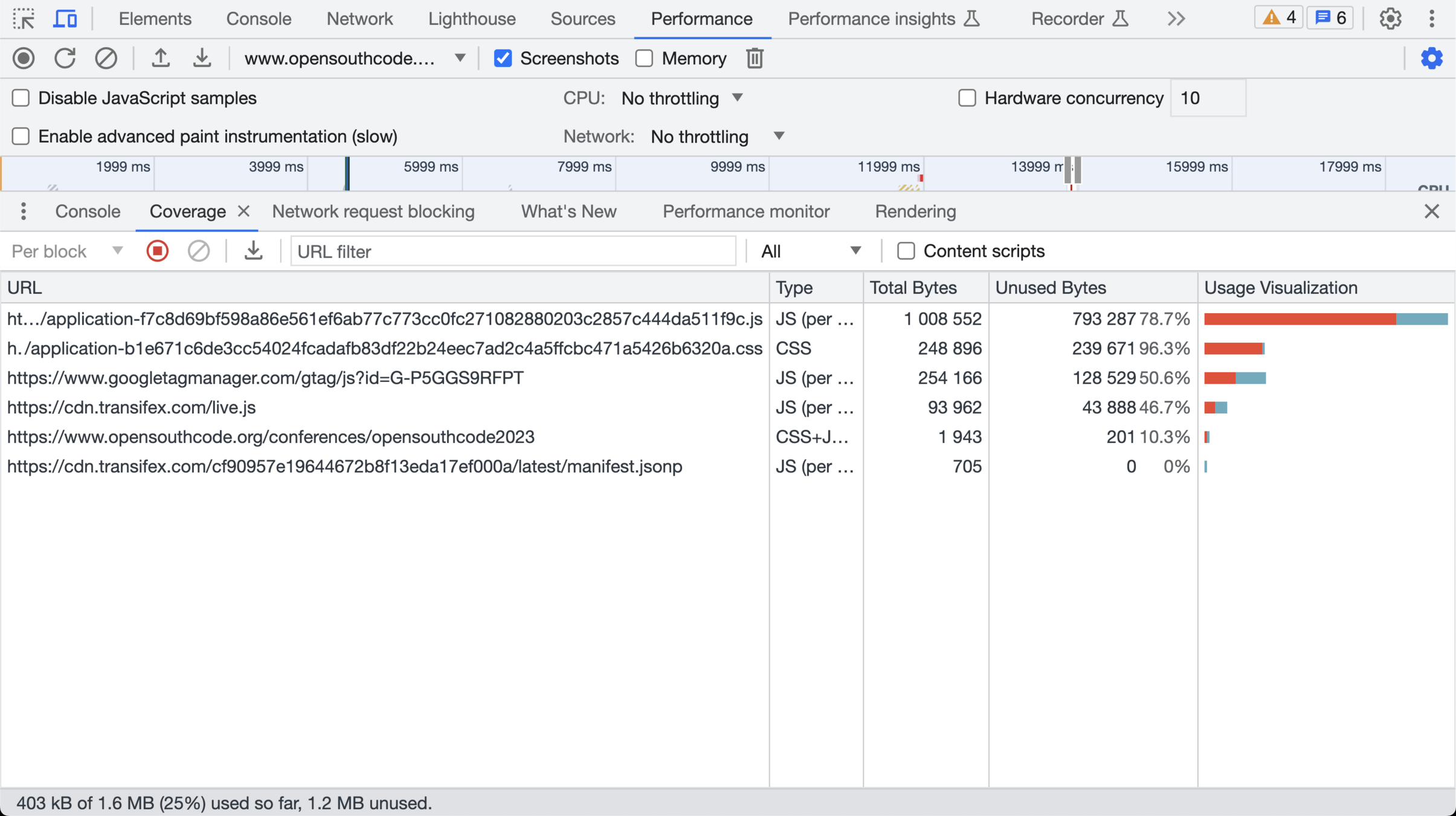Screen dimensions: 1456x816
Task: Click the URL filter text field
Action: (x=513, y=251)
